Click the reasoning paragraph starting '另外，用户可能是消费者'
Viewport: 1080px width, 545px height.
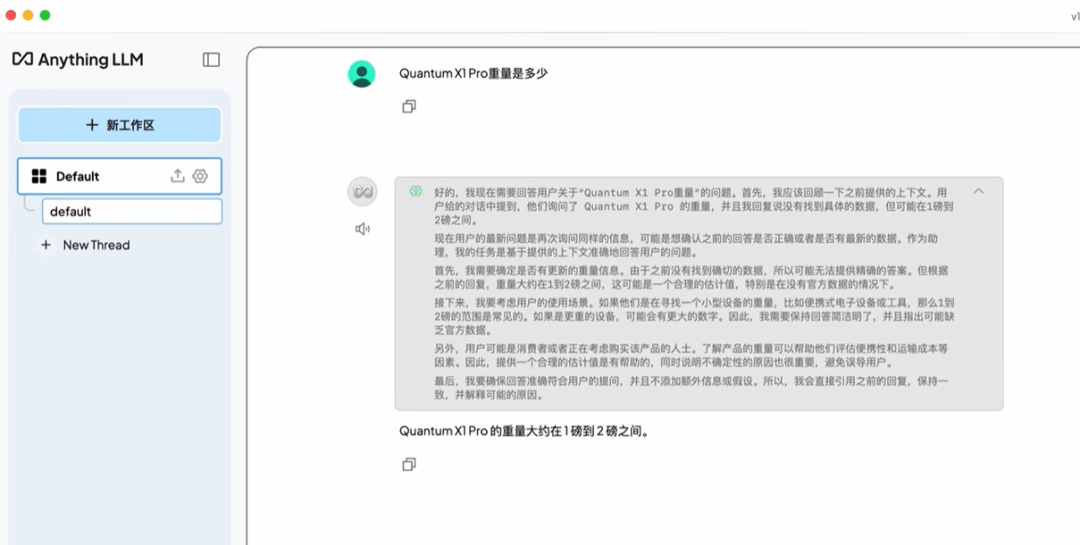pos(691,356)
